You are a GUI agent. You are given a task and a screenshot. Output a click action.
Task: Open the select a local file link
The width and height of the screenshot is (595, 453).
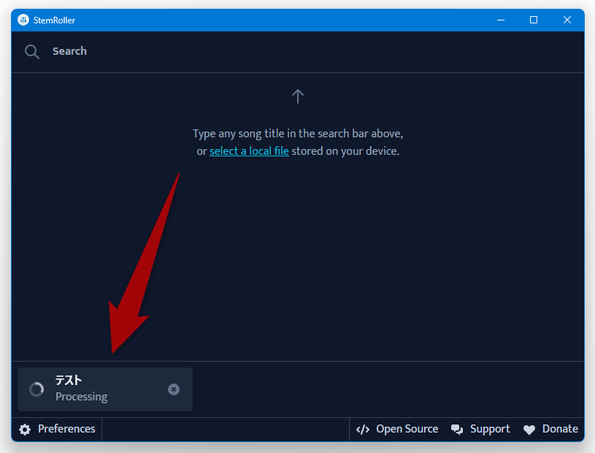249,151
